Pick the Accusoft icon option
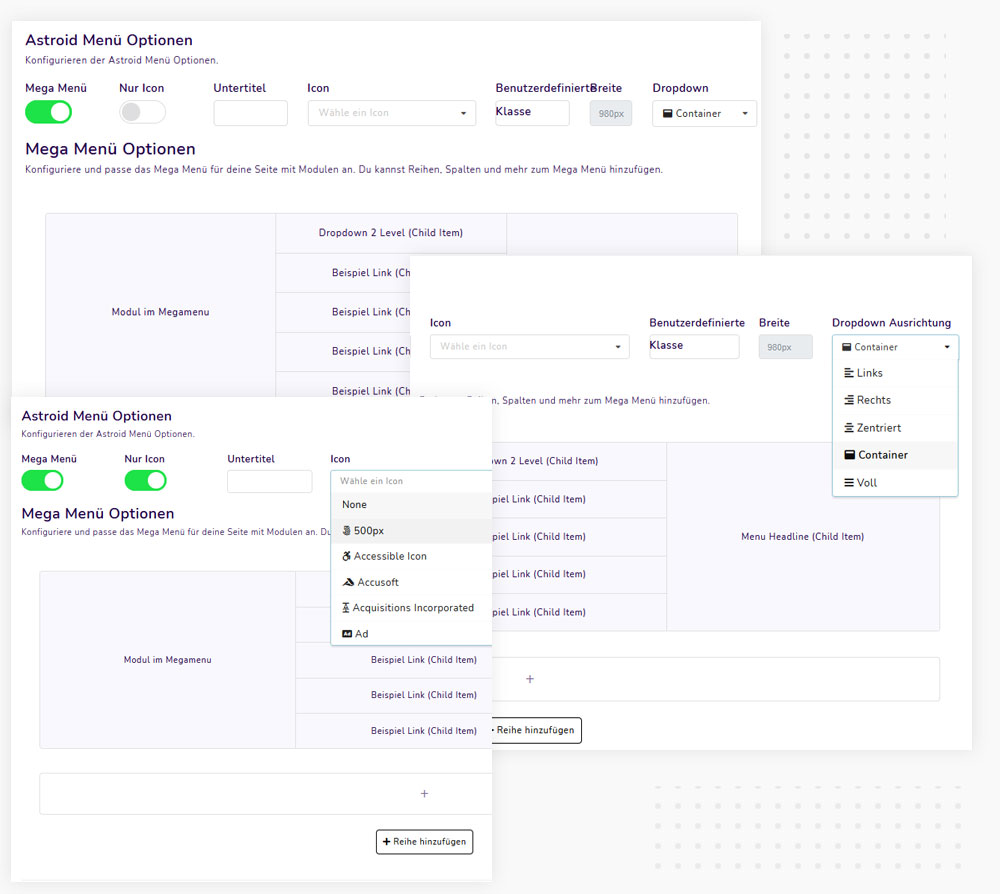This screenshot has height=894, width=1000. pyautogui.click(x=377, y=582)
